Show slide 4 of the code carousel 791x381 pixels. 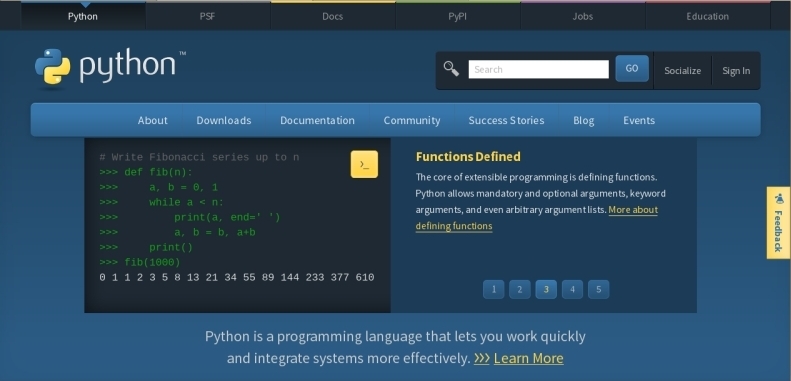572,289
